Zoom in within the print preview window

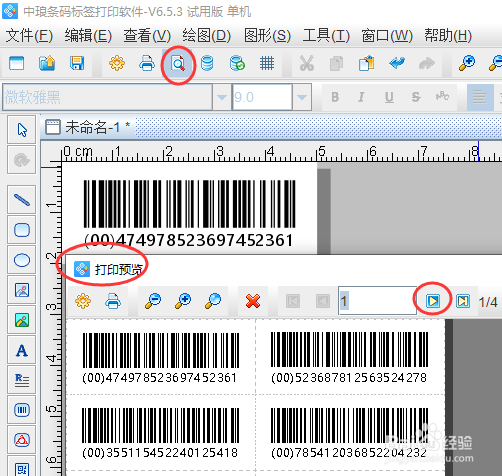pyautogui.click(x=183, y=301)
